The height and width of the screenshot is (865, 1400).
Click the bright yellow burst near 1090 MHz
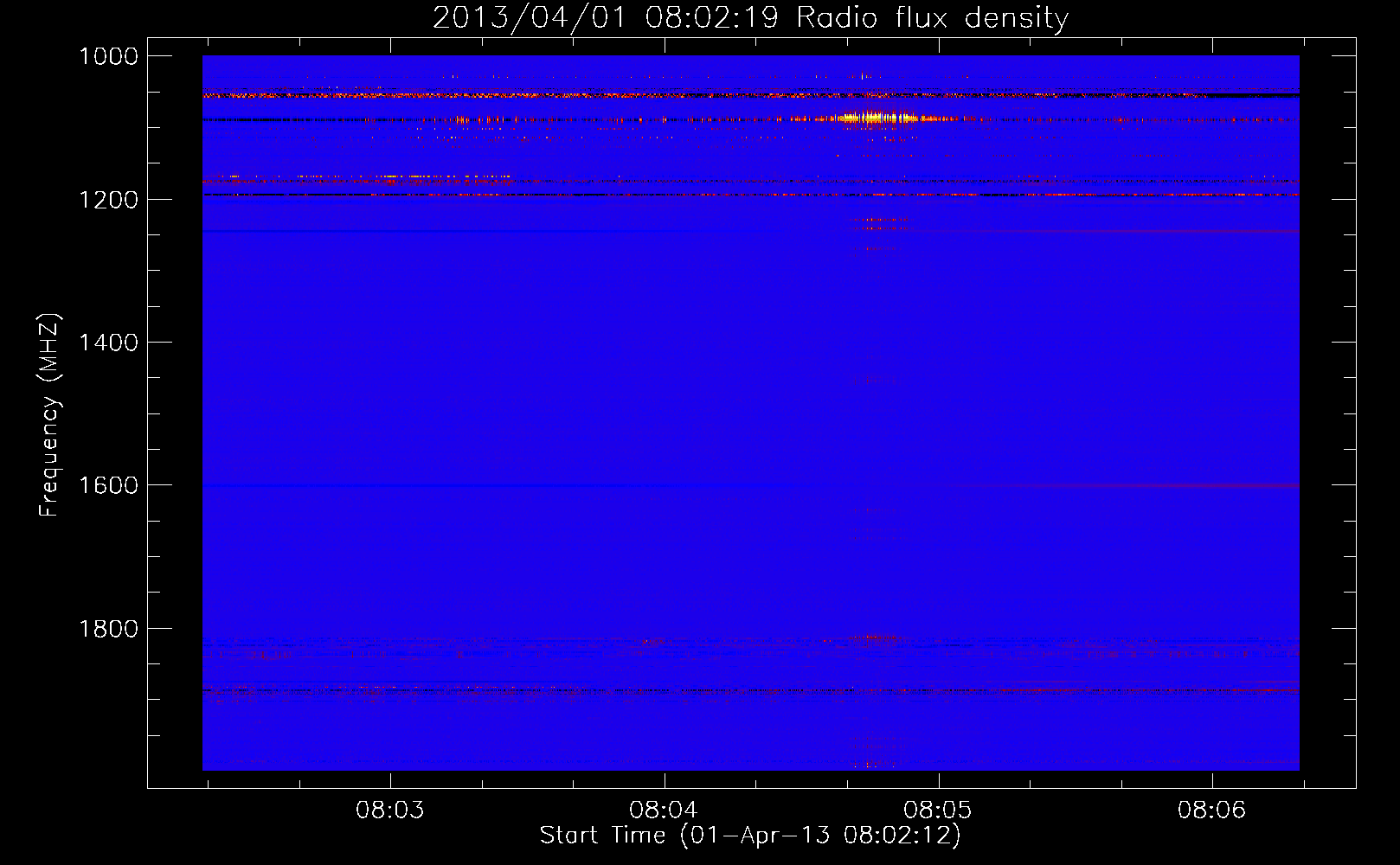pos(876,118)
